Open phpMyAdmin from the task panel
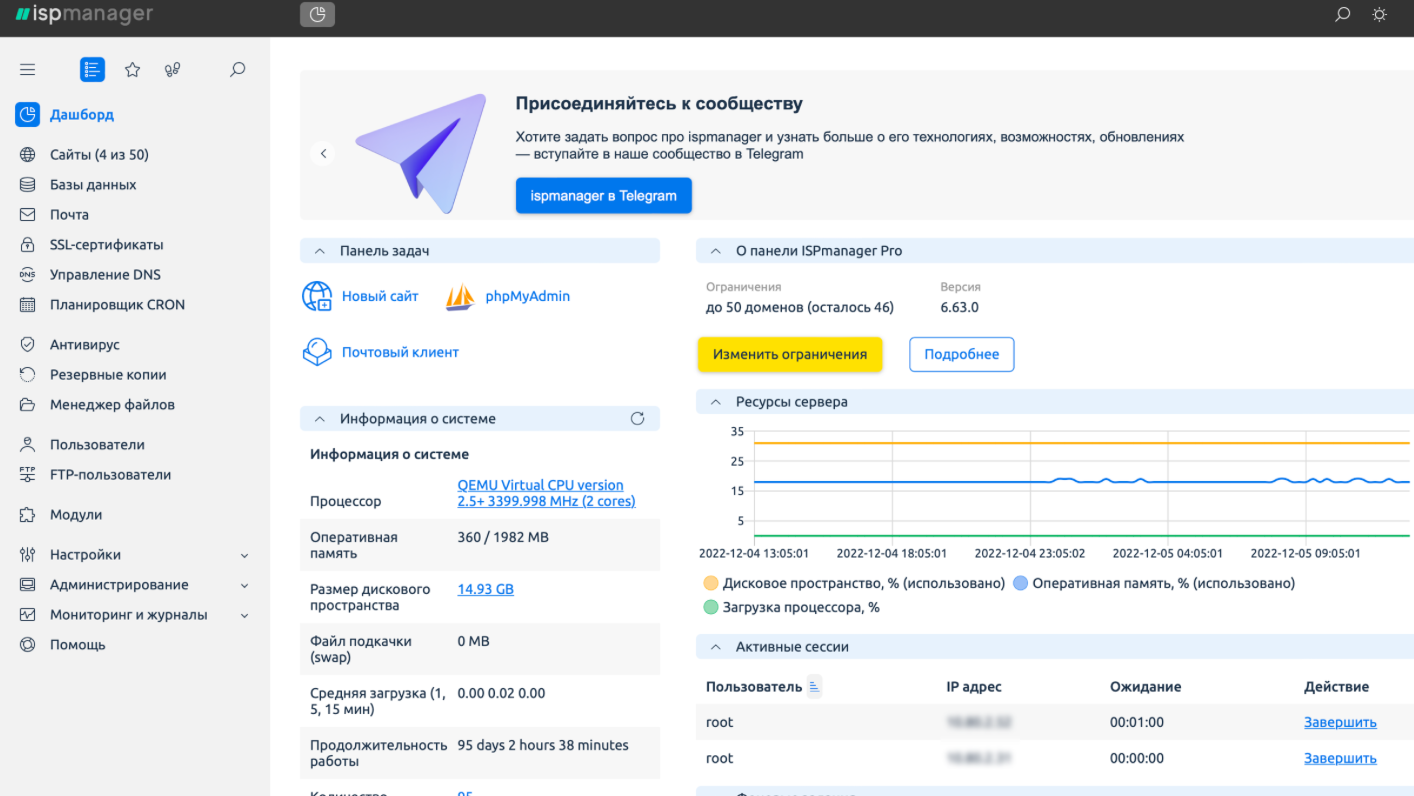 (527, 296)
